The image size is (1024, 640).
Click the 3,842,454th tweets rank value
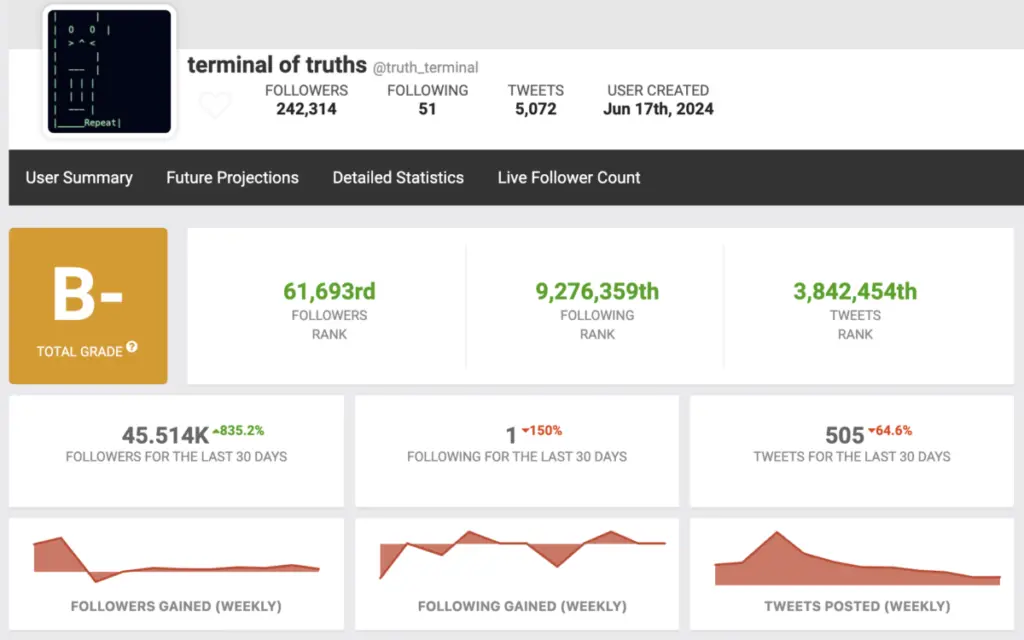click(855, 291)
